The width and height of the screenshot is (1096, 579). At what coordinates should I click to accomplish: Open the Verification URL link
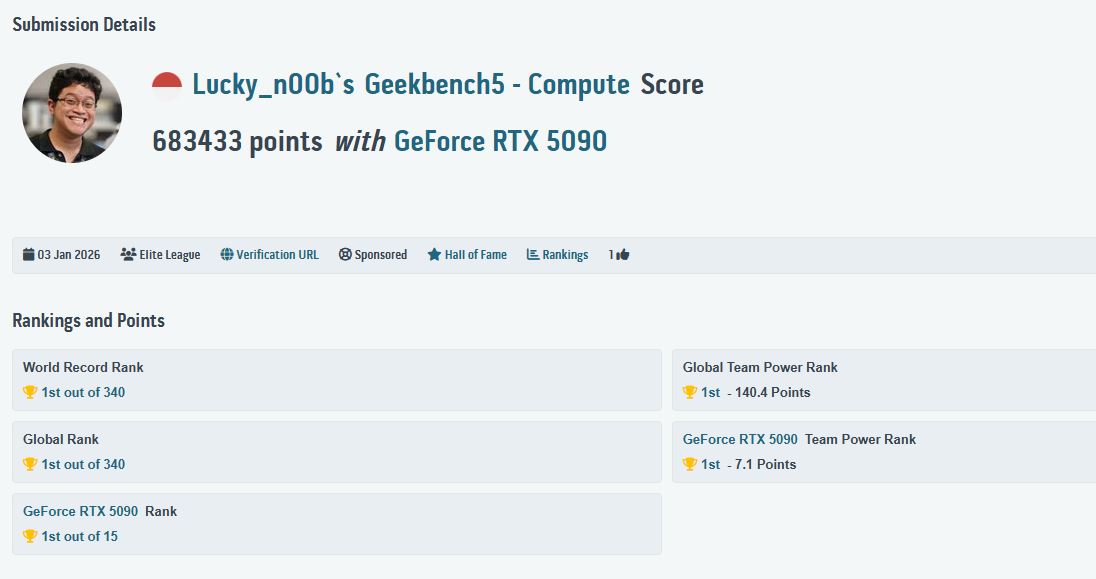(278, 254)
